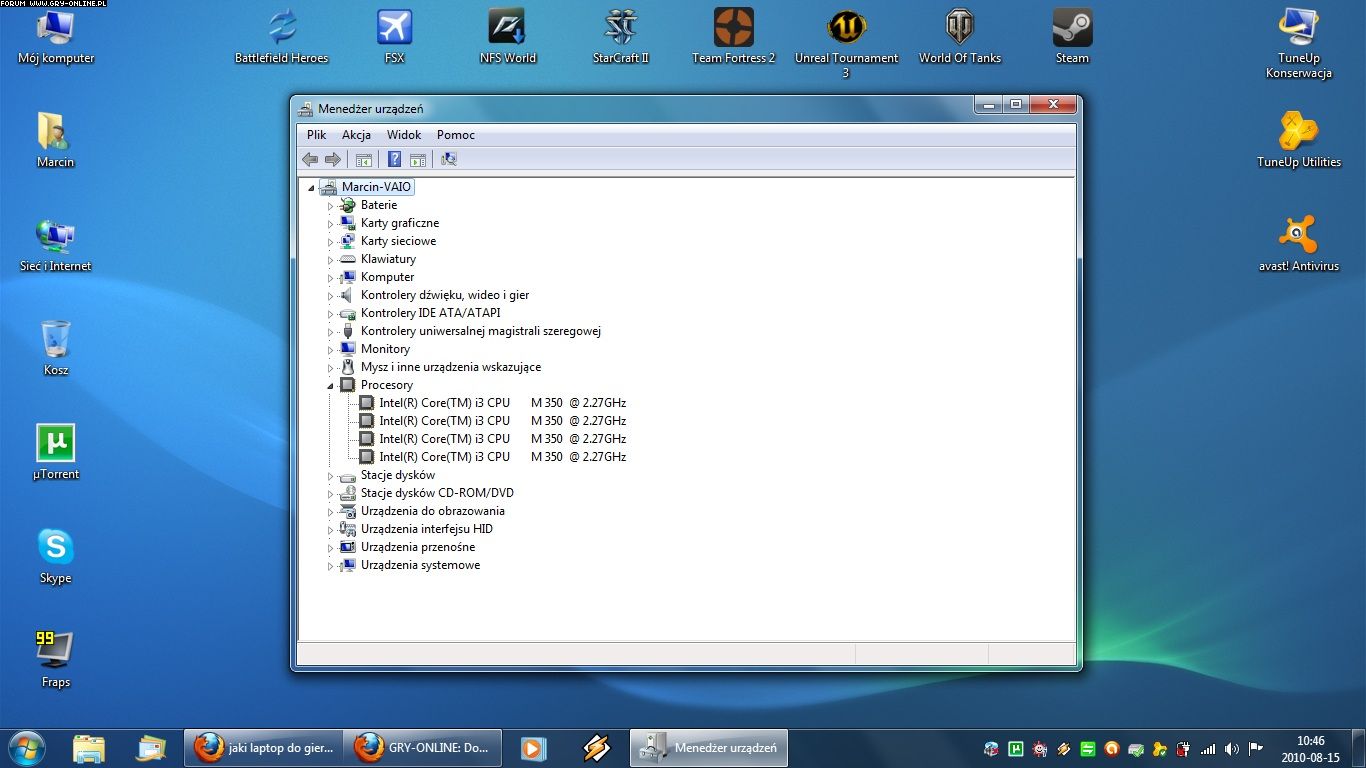Select the first Intel Core i3 CPU entry

502,403
